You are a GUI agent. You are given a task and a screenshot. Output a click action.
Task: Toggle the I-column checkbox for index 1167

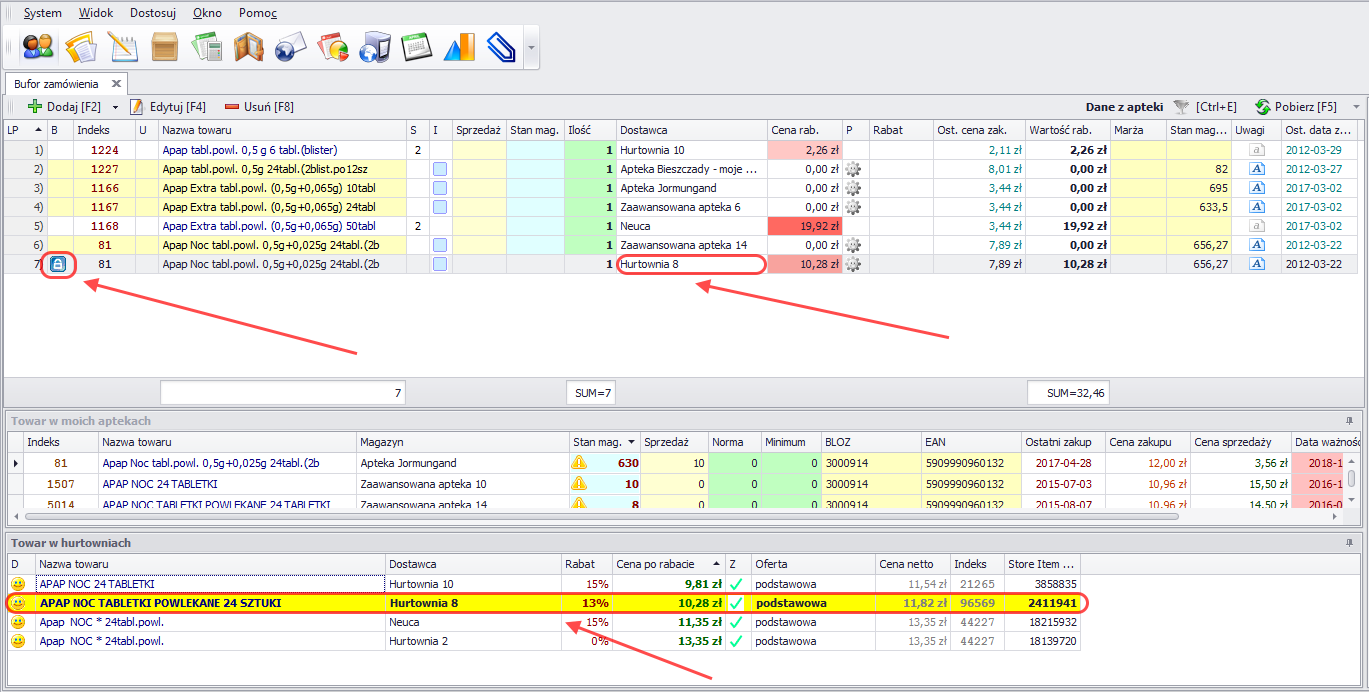pos(440,207)
